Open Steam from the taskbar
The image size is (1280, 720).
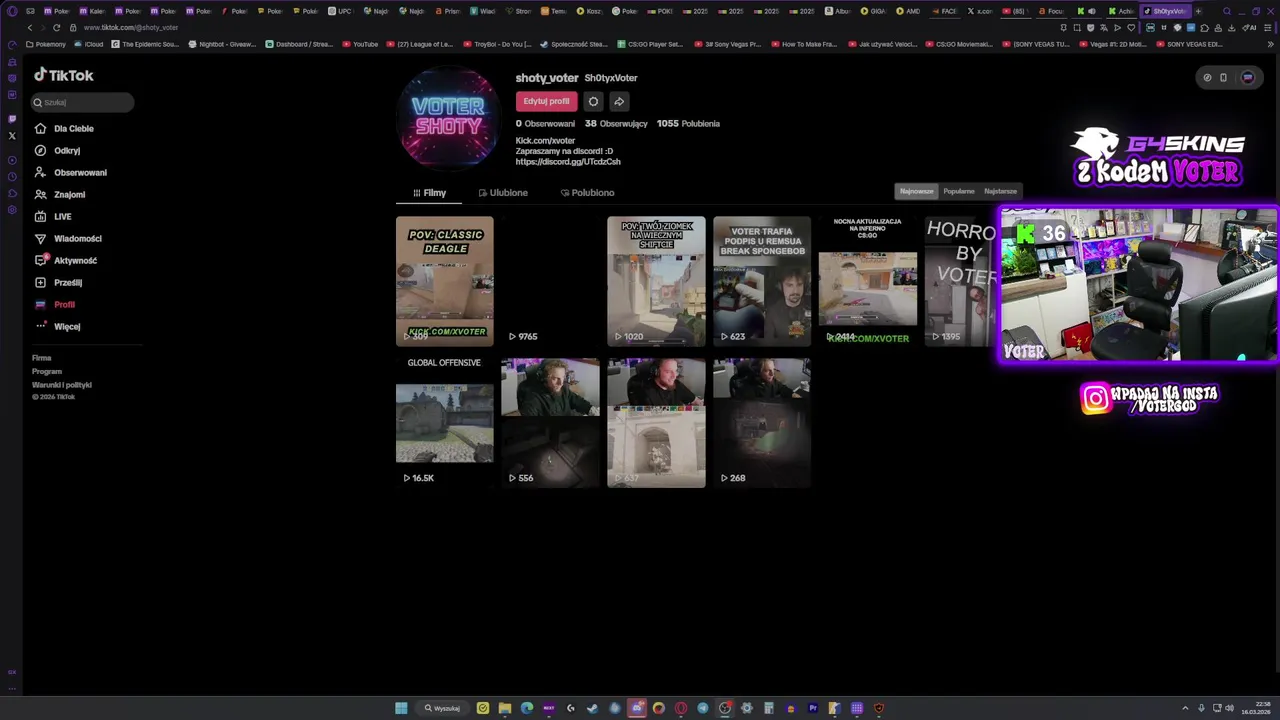(592, 708)
